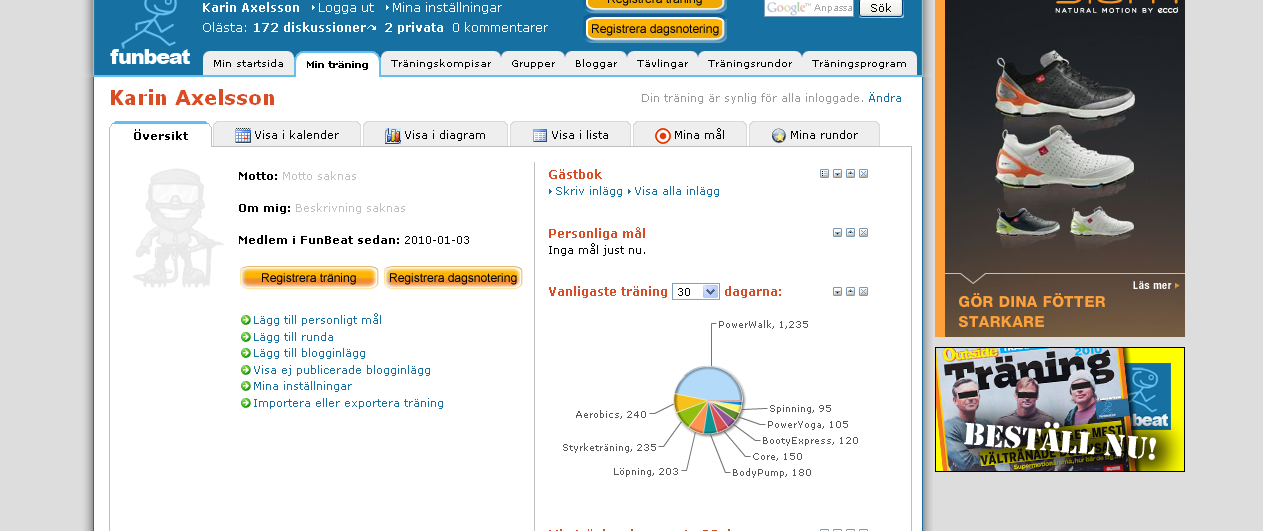Click the Ändra visibility link

(885, 98)
